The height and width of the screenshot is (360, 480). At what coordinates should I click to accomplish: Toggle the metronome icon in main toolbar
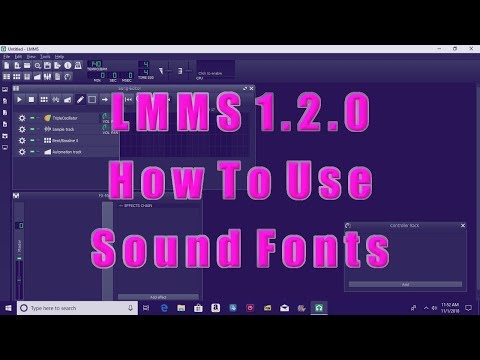pos(78,66)
